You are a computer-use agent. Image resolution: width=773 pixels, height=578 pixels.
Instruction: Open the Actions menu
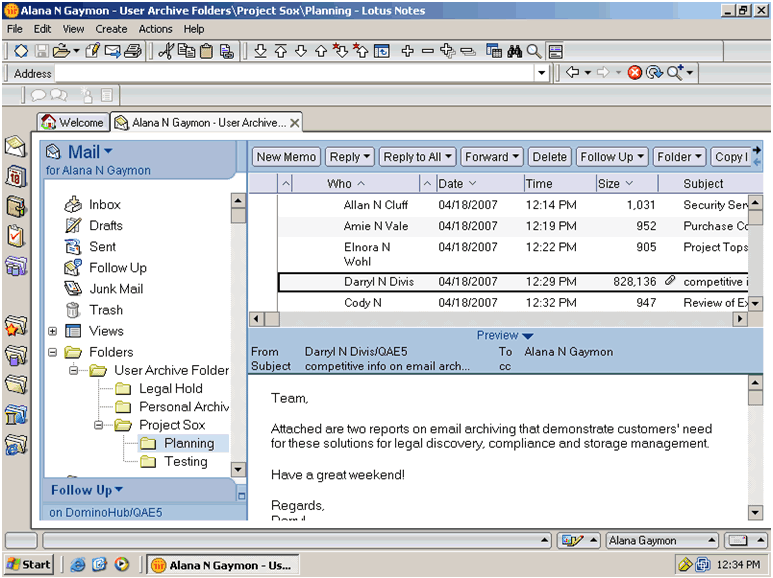point(155,29)
